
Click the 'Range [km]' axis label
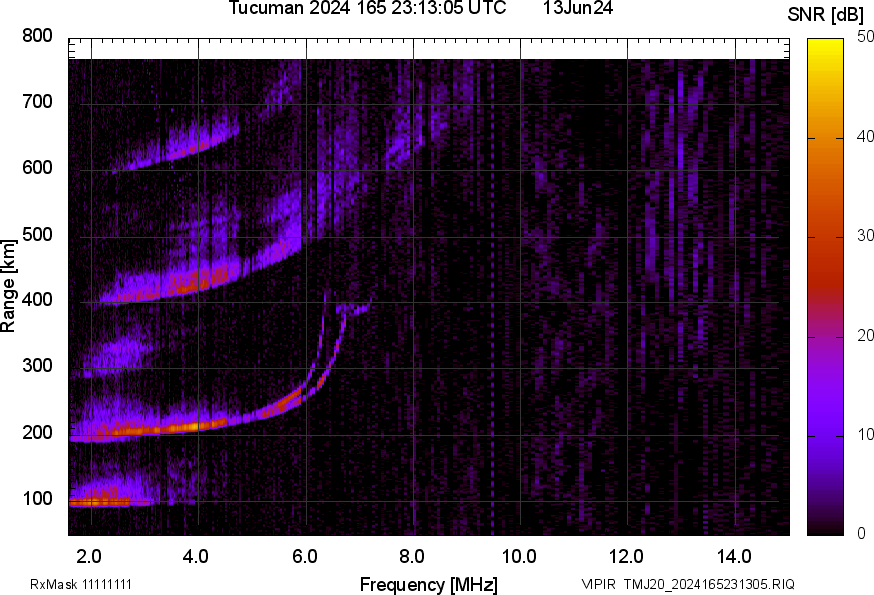coord(8,286)
